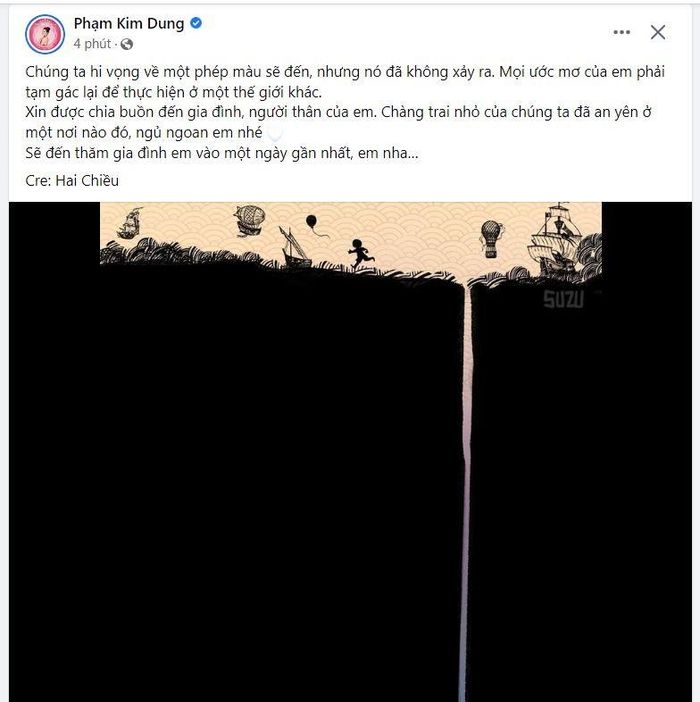The width and height of the screenshot is (700, 702).
Task: Open Phạm Kim Dung's profile avatar
Action: pos(45,34)
